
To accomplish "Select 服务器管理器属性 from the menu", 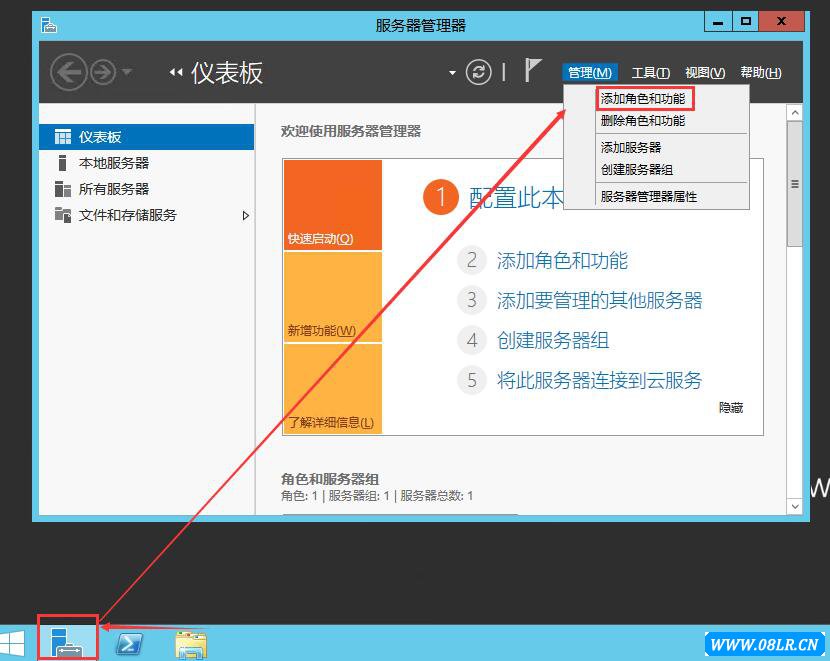I will click(x=648, y=197).
